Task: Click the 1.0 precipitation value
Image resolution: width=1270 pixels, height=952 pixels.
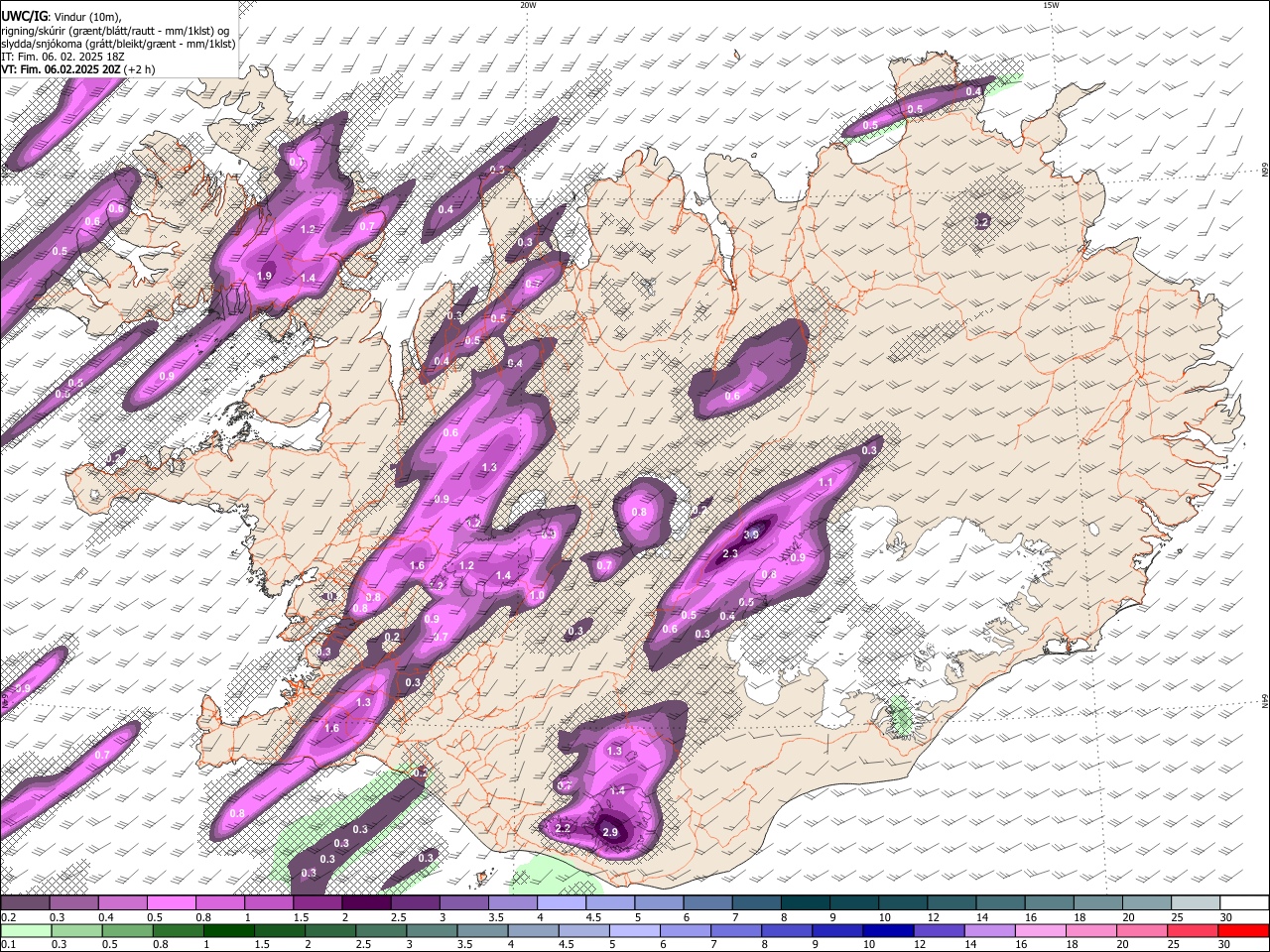Action: [x=537, y=595]
